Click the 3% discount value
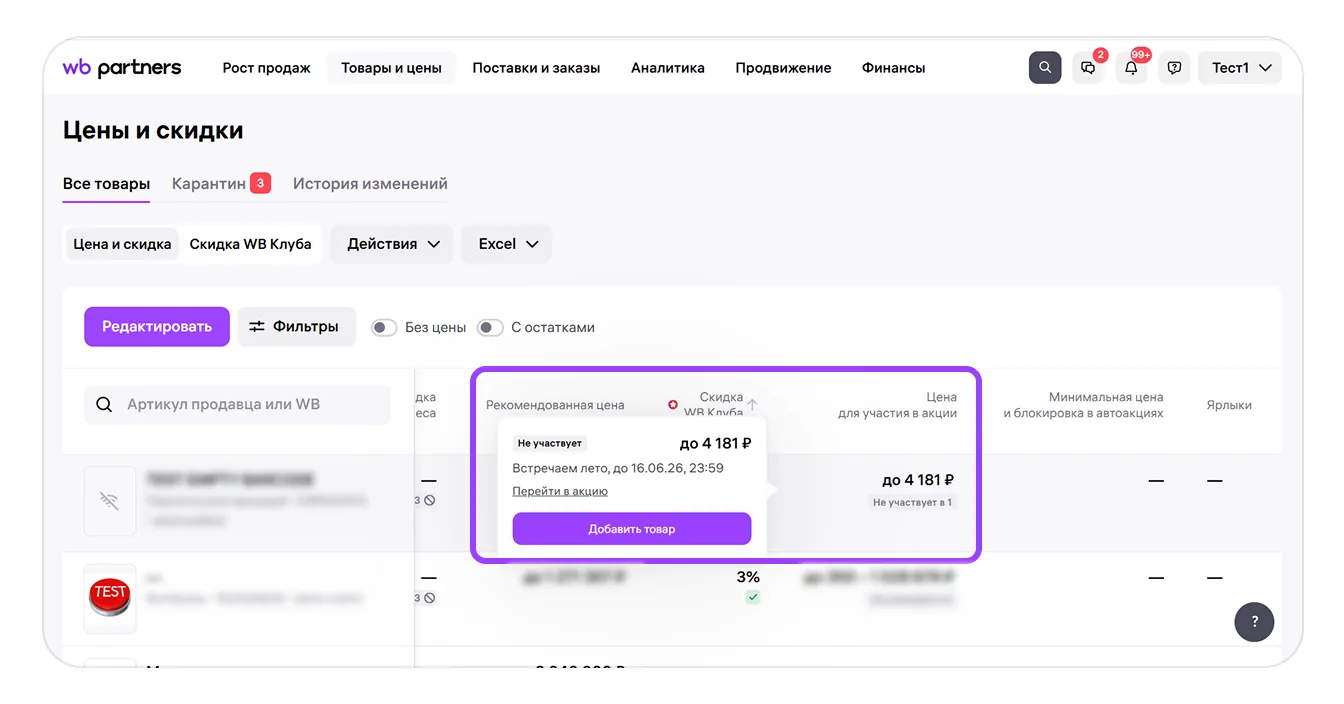Image resolution: width=1344 pixels, height=704 pixels. point(748,577)
